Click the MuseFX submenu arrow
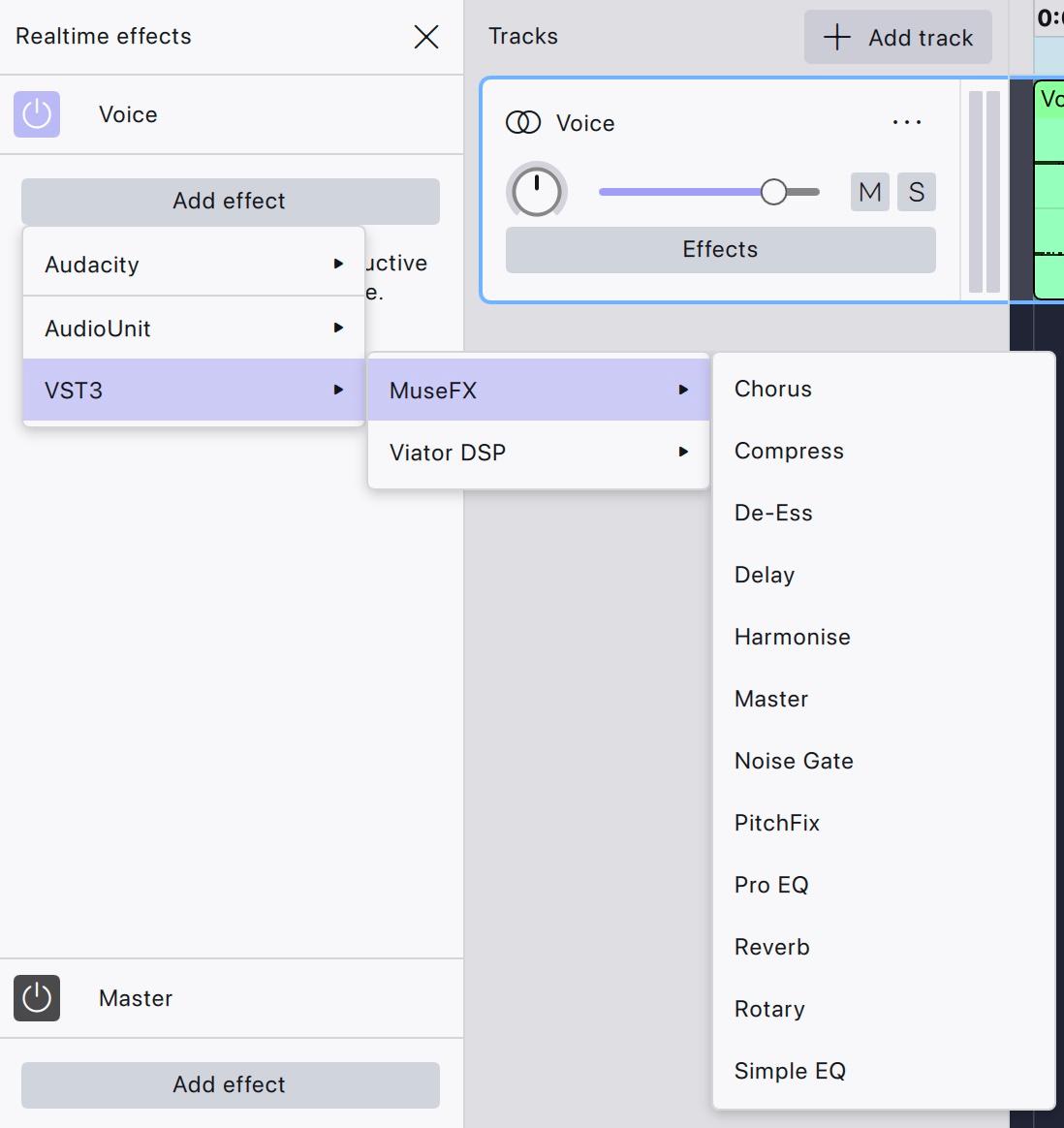The height and width of the screenshot is (1128, 1064). tap(683, 390)
